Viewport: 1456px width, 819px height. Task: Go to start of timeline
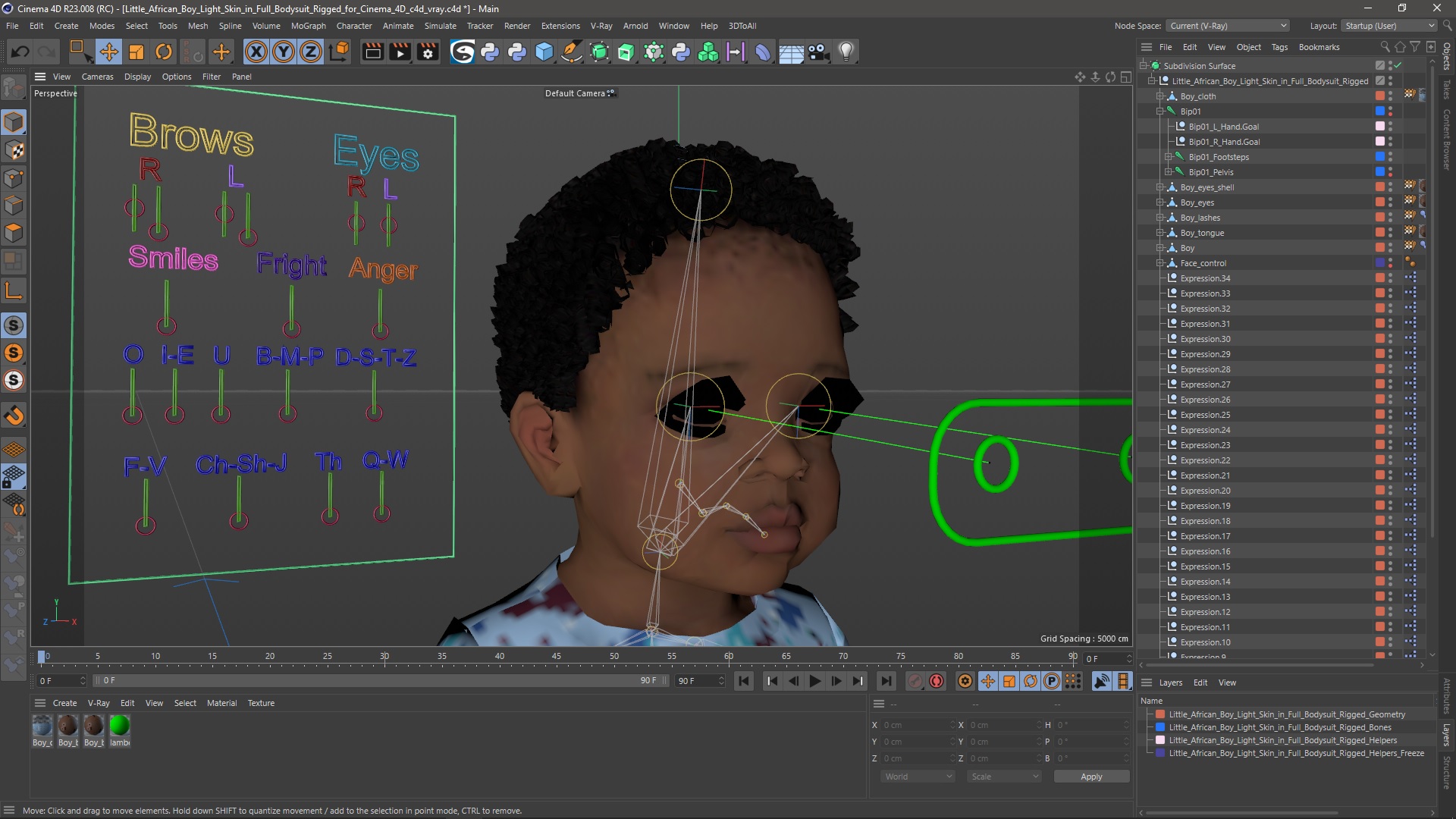tap(744, 681)
